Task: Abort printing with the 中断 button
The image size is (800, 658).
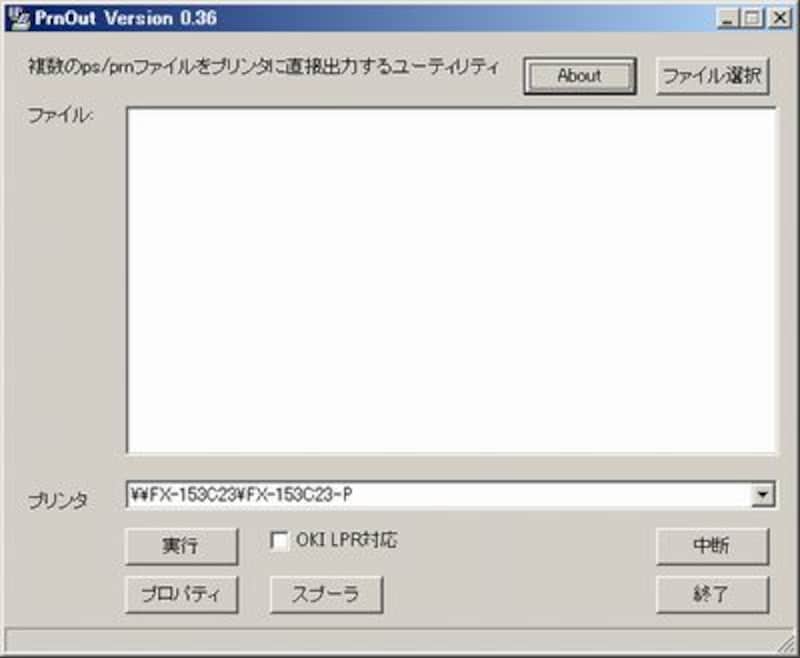Action: click(x=712, y=546)
